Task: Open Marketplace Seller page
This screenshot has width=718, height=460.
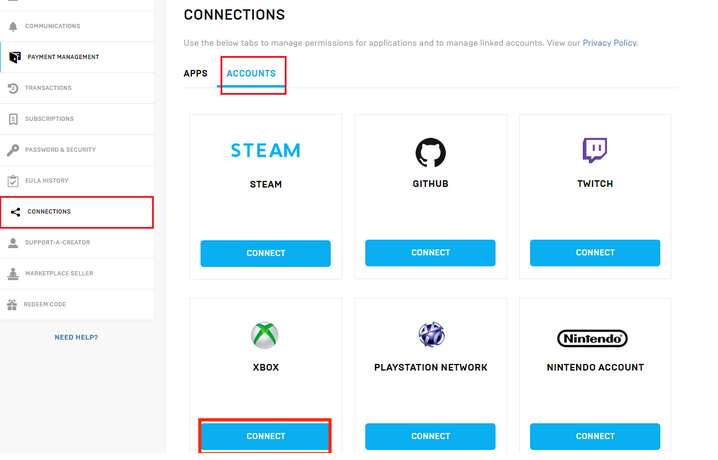Action: (77, 274)
